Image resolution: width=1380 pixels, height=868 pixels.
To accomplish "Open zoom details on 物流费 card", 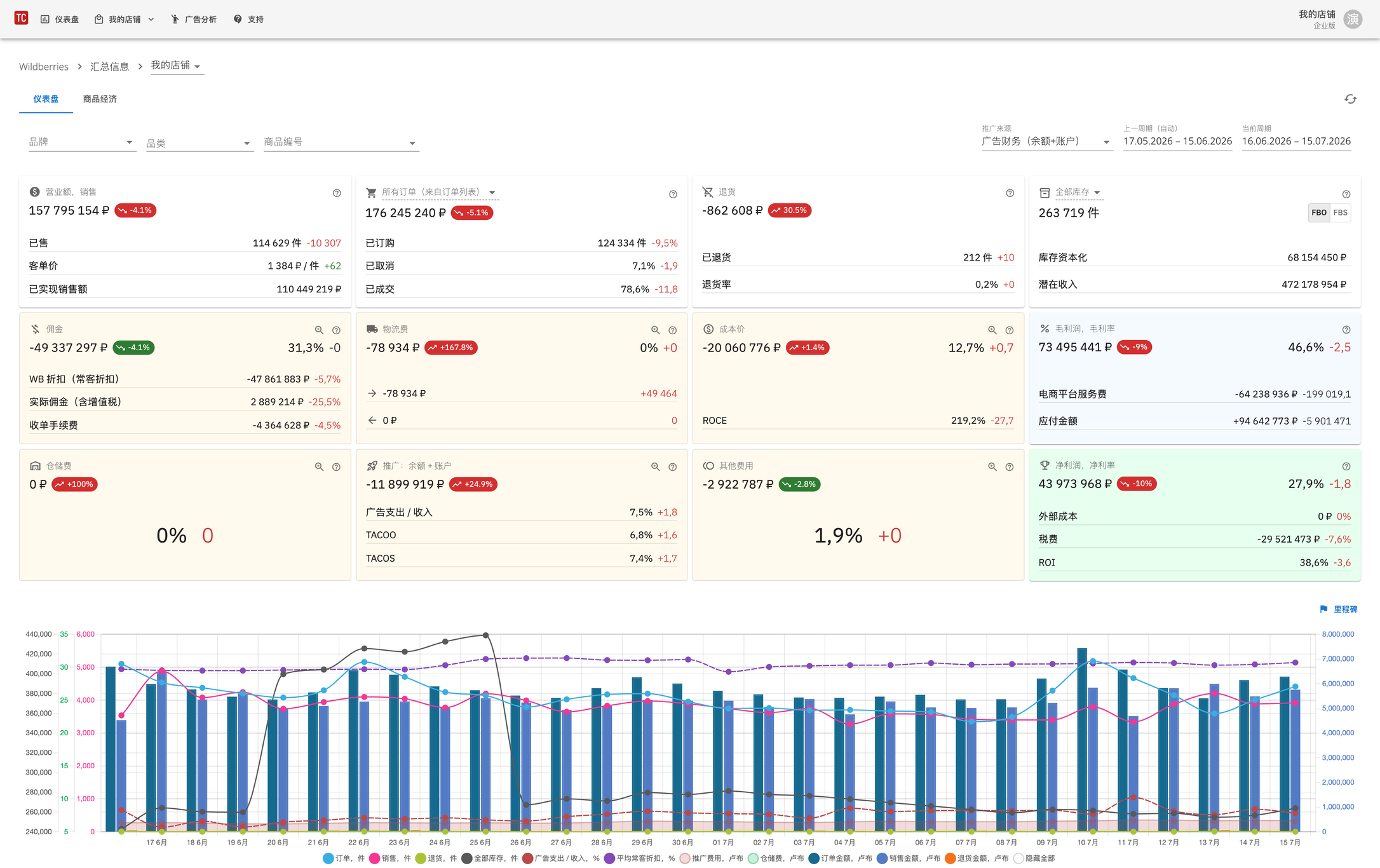I will click(x=655, y=330).
